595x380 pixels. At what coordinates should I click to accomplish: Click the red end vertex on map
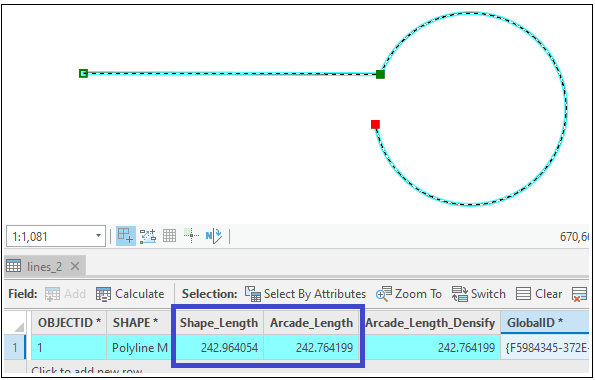(x=375, y=124)
